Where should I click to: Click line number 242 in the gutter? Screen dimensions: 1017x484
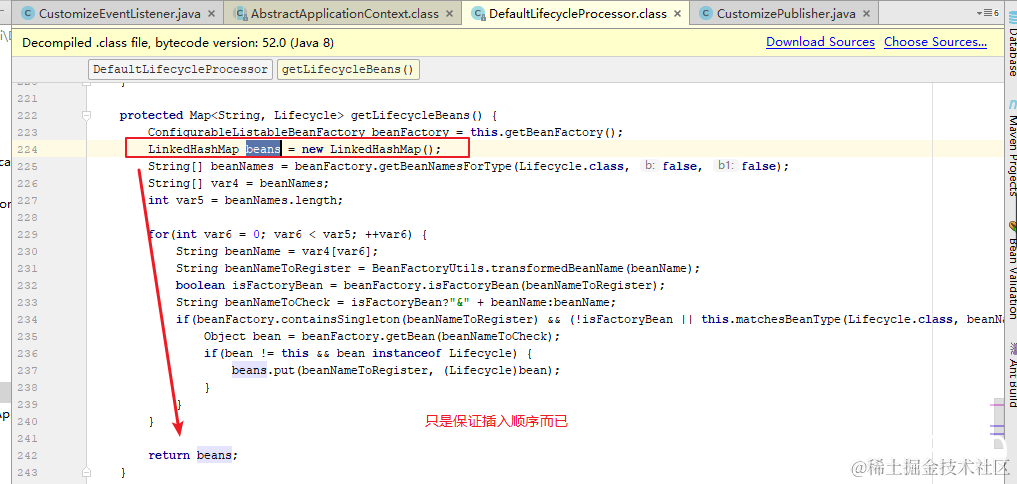coord(27,455)
